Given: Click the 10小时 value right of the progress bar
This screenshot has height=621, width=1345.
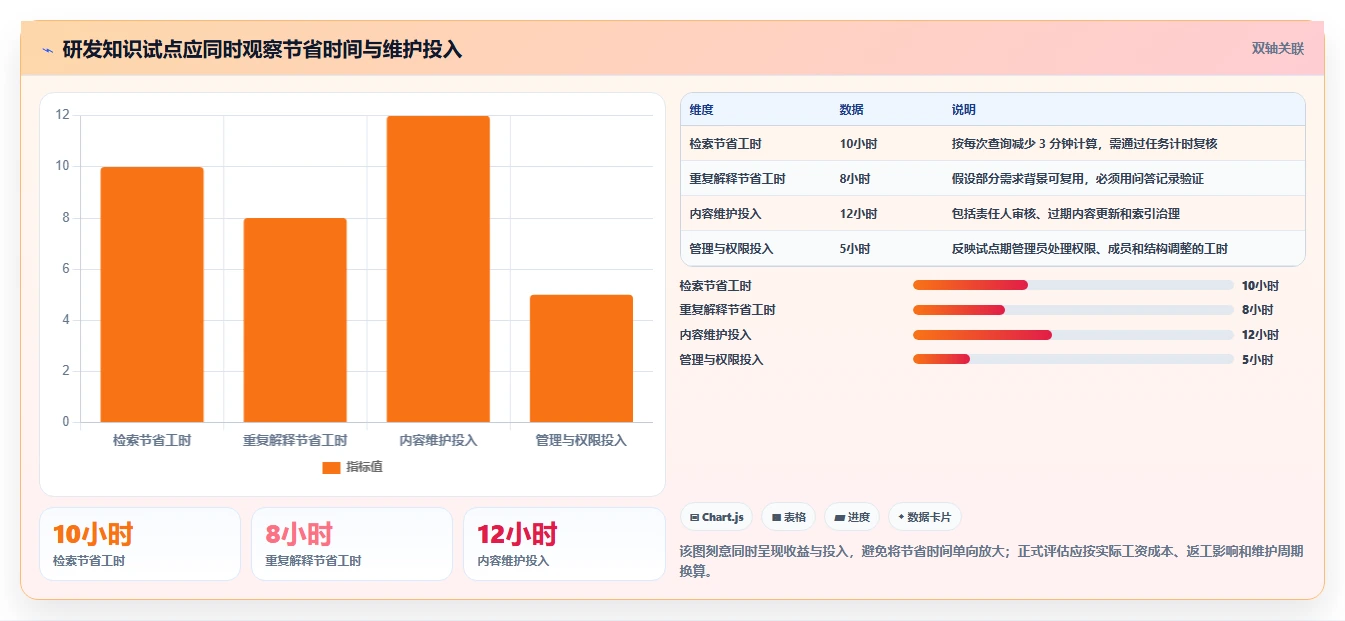Looking at the screenshot, I should [x=1260, y=286].
